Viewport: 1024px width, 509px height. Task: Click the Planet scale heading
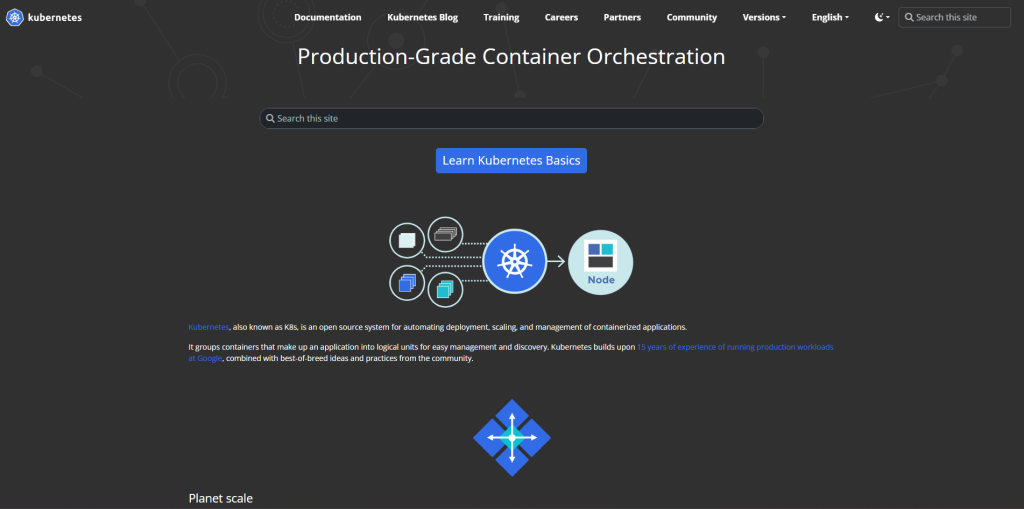click(x=221, y=499)
